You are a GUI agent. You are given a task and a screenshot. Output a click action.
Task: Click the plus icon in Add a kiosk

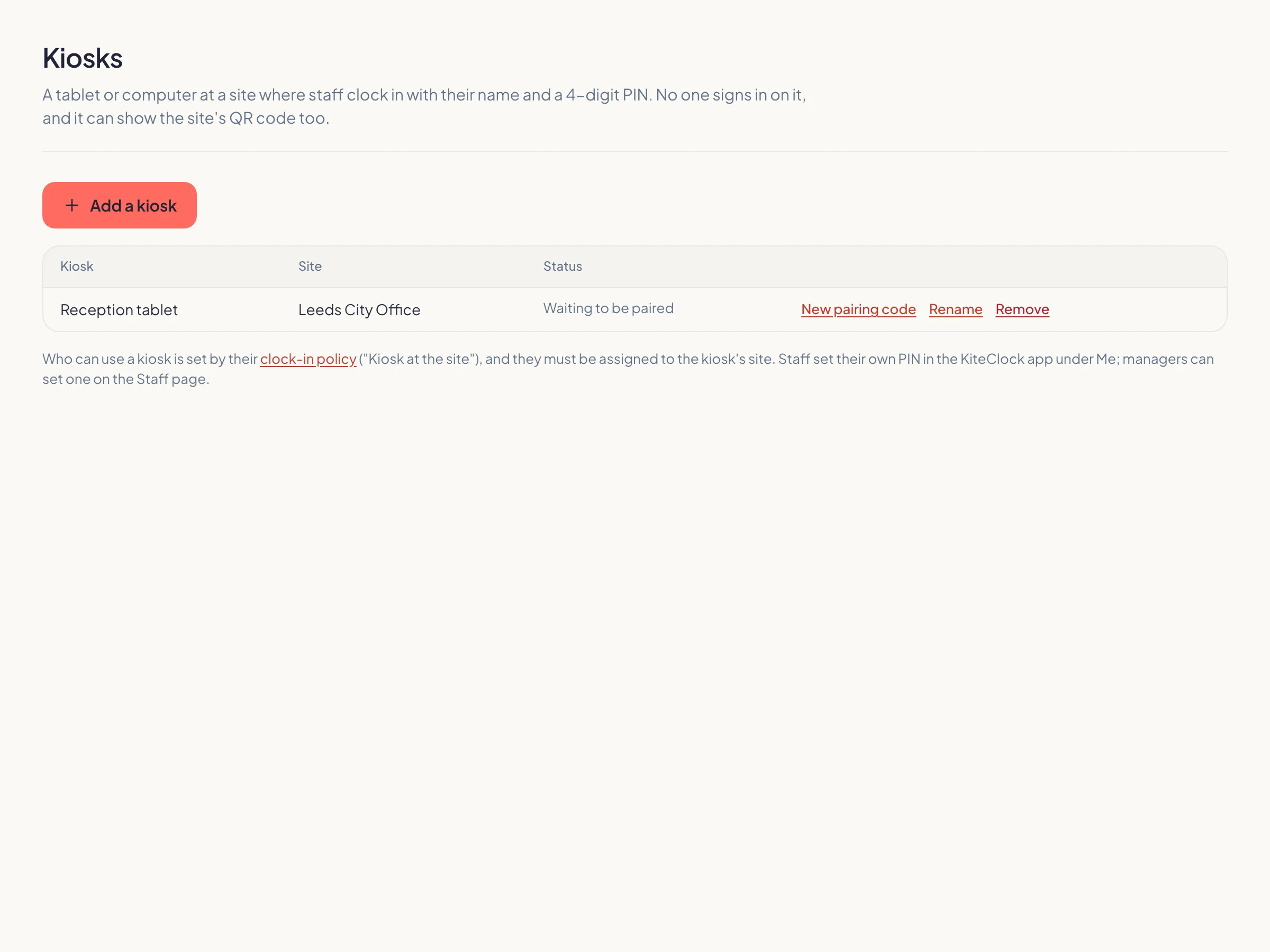(72, 205)
